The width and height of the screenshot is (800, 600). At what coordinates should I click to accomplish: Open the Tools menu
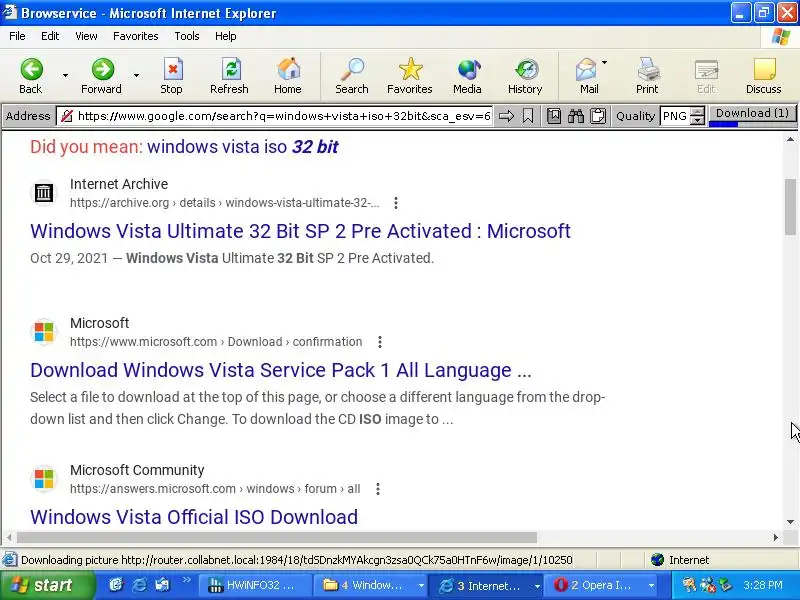(x=187, y=36)
